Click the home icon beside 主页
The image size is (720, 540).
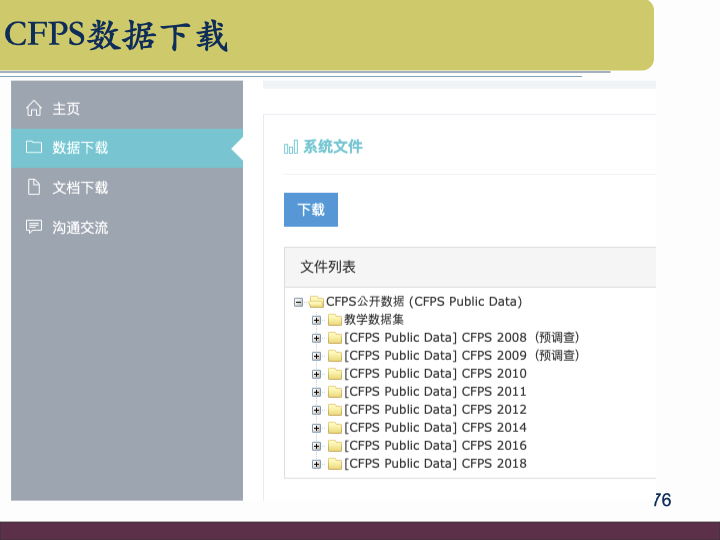(34, 108)
